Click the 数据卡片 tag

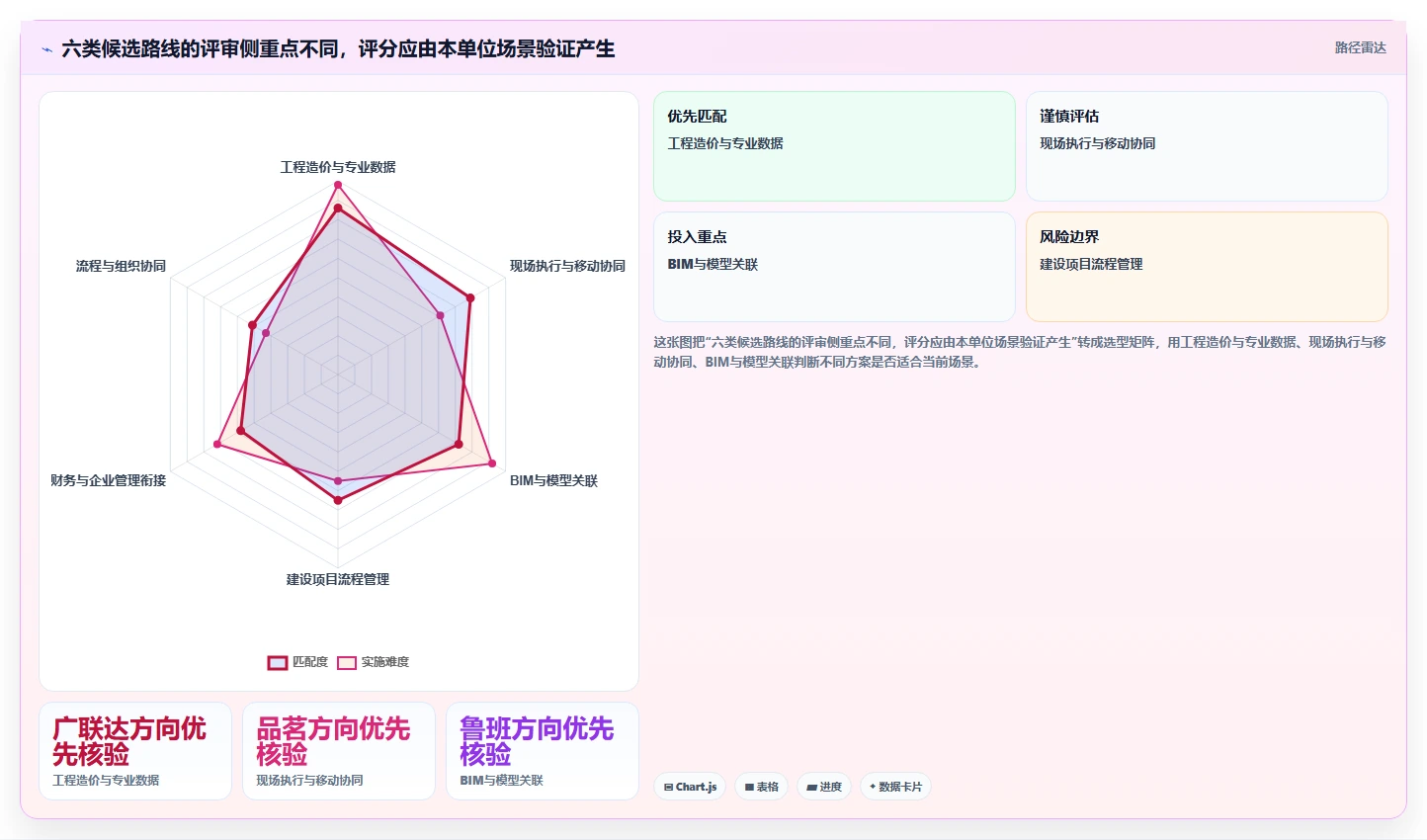pyautogui.click(x=895, y=787)
